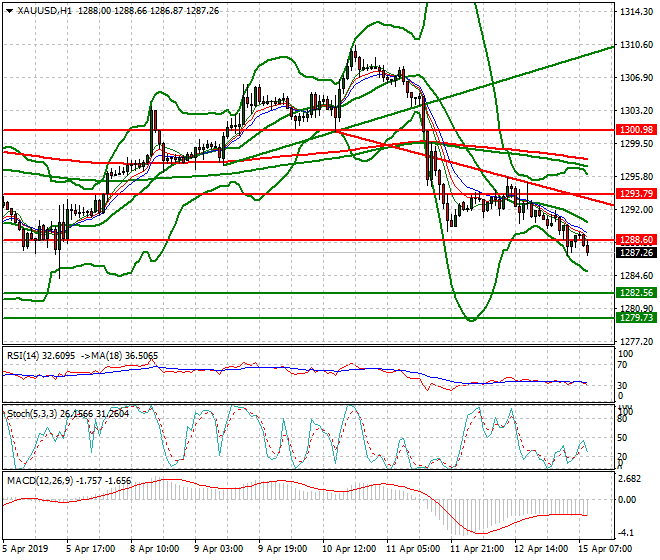Click the 9 Apr 03:00 time axis label

pyautogui.click(x=219, y=549)
